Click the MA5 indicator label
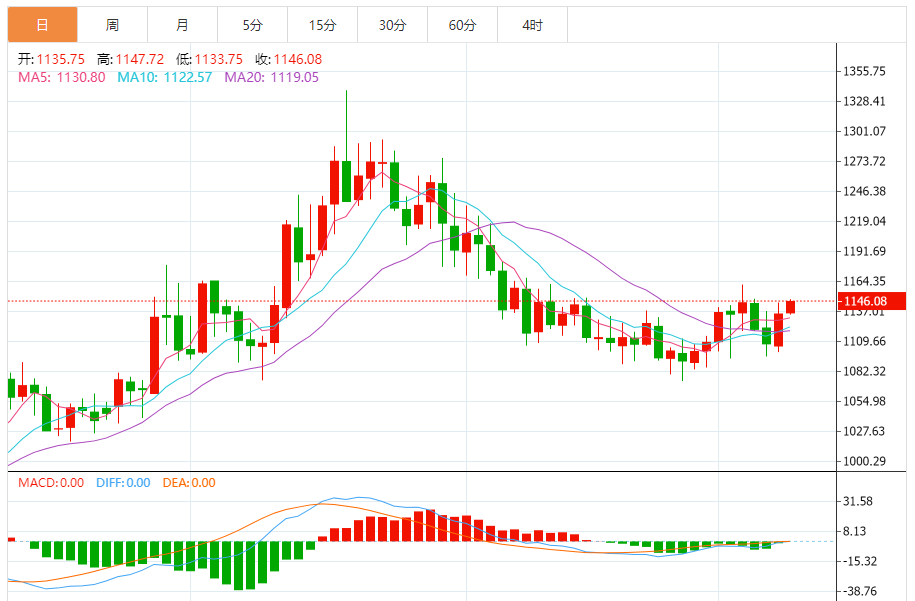The image size is (915, 601). tap(62, 77)
